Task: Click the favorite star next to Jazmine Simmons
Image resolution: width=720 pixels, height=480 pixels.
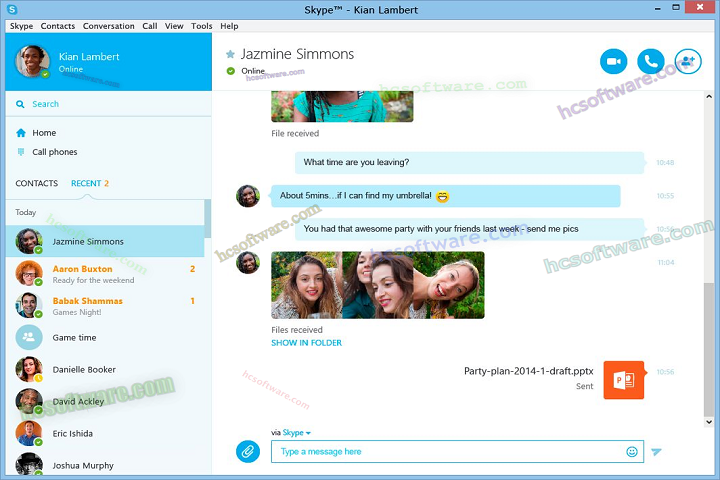Action: 230,54
